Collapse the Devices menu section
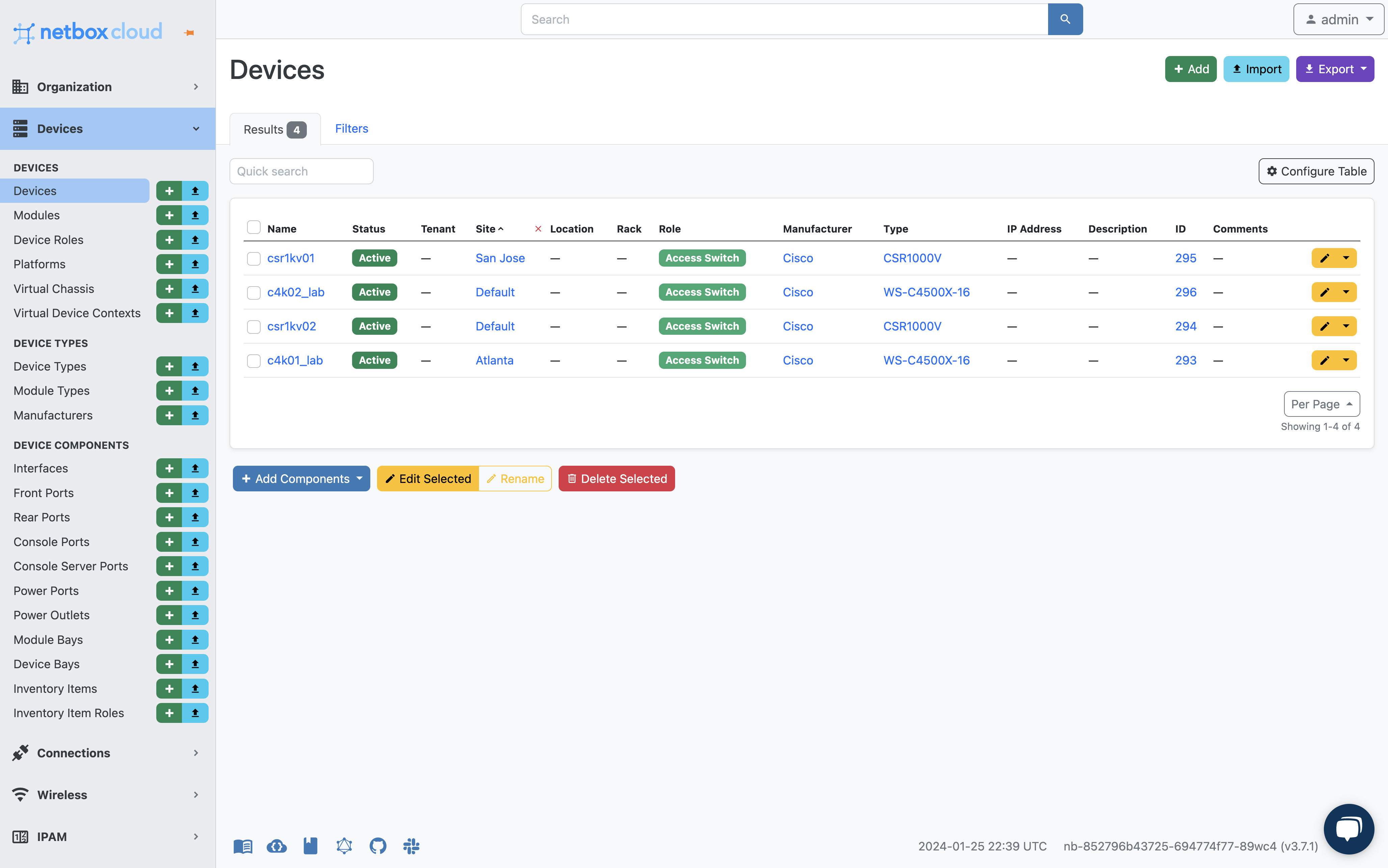 tap(107, 129)
